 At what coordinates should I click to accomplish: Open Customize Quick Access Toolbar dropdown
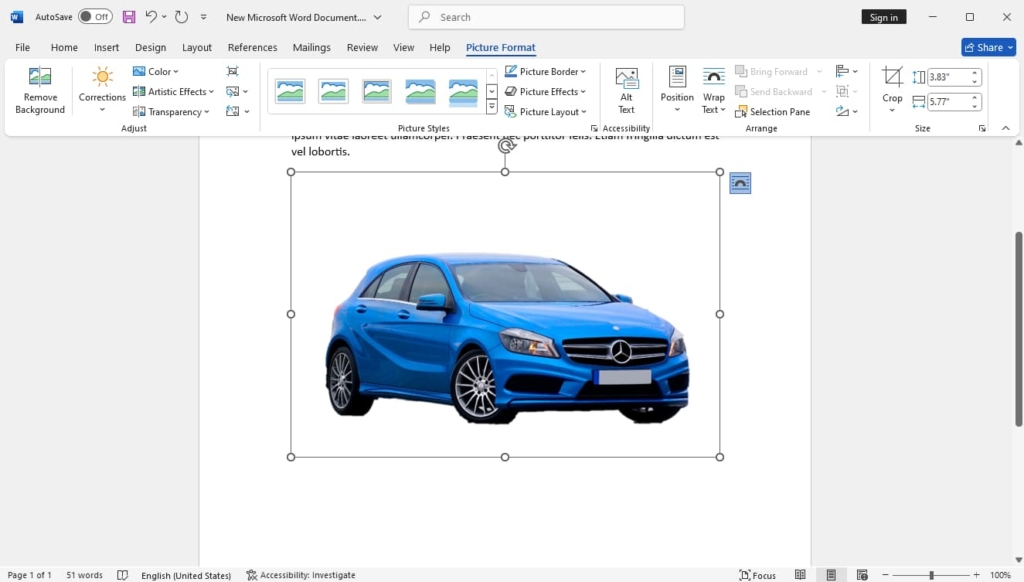pos(204,17)
